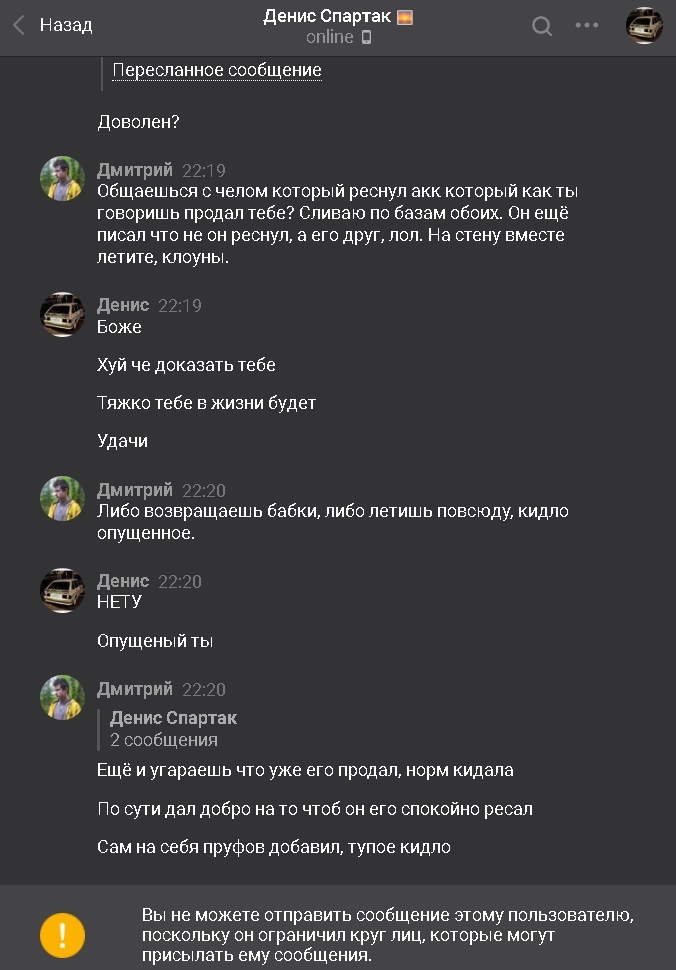Open Дмитрий's avatar beside the quoted reply
Screen dimensions: 676x970
click(x=62, y=697)
